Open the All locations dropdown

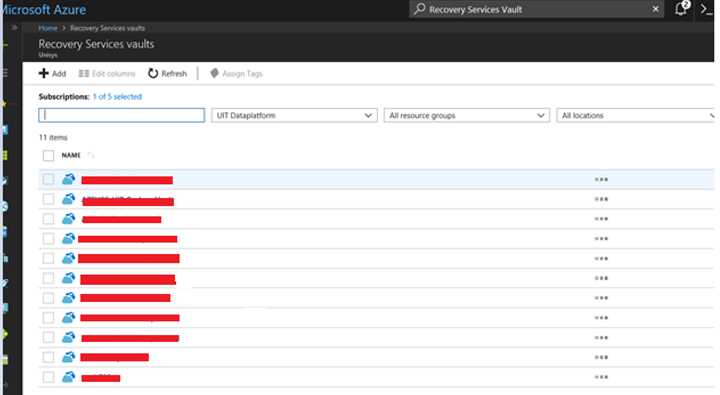click(636, 115)
